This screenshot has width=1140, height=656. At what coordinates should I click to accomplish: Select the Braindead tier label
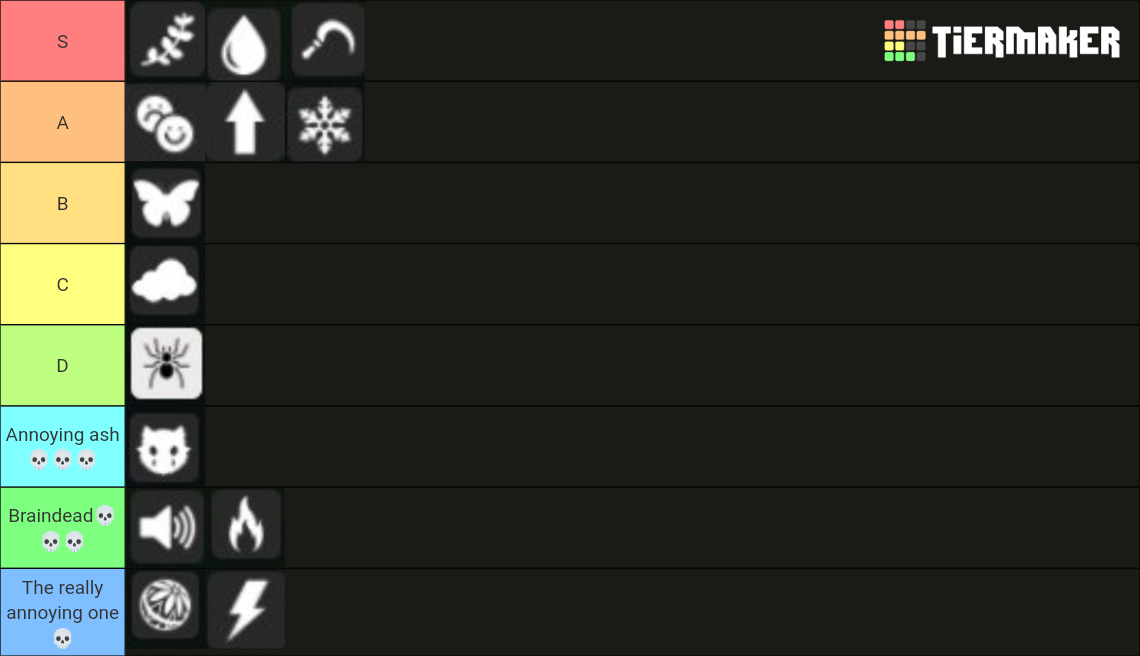62,525
